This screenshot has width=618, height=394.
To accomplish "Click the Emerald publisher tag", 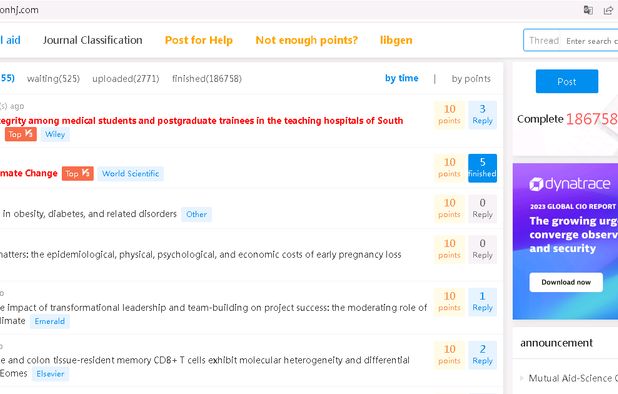I will [x=50, y=321].
